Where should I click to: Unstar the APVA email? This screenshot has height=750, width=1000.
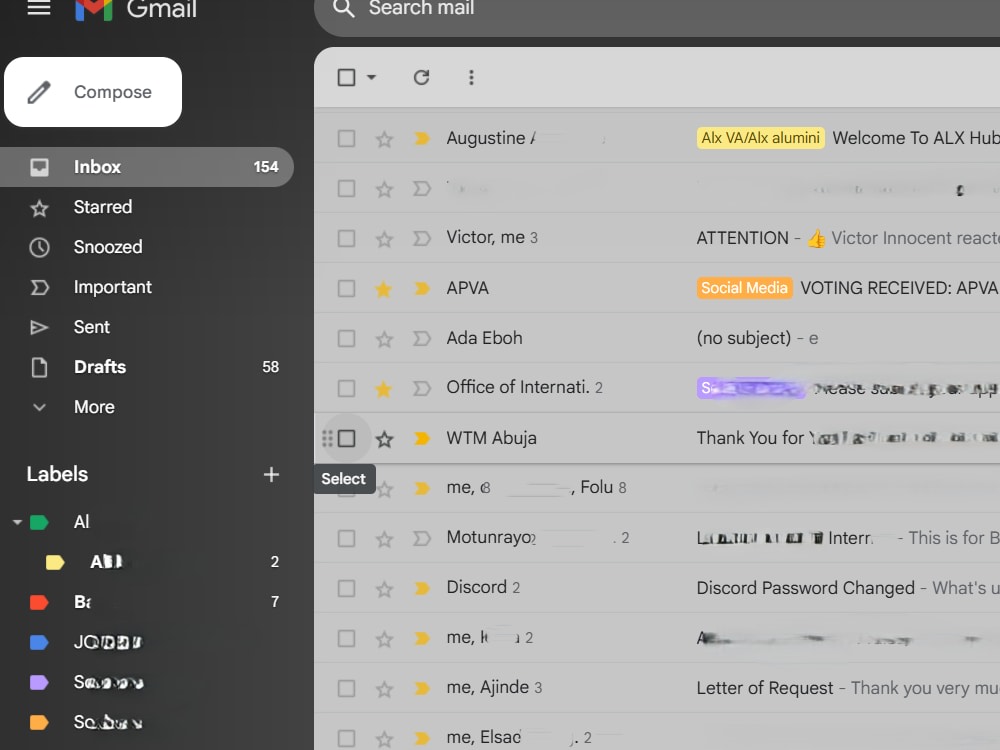[x=383, y=289]
